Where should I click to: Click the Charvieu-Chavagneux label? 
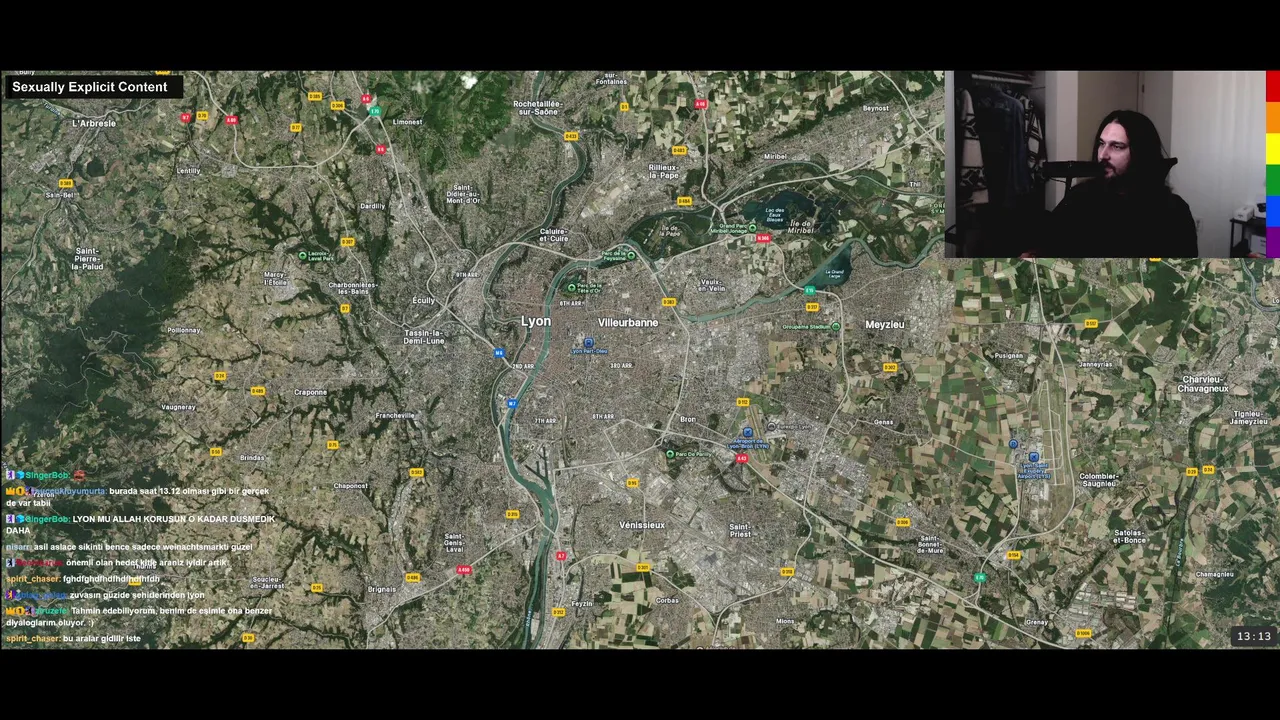coord(1203,384)
